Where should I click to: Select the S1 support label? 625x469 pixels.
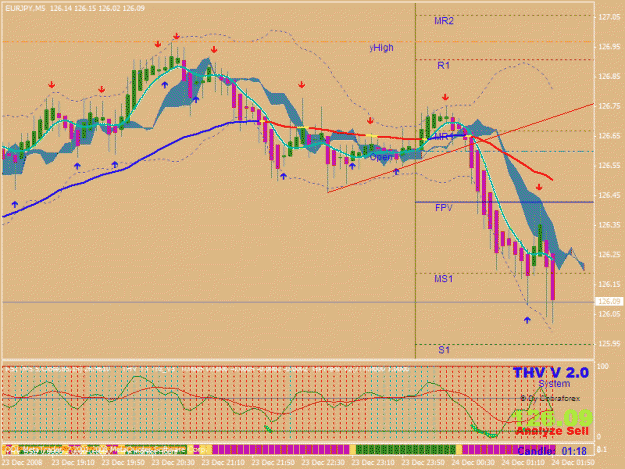[x=444, y=350]
